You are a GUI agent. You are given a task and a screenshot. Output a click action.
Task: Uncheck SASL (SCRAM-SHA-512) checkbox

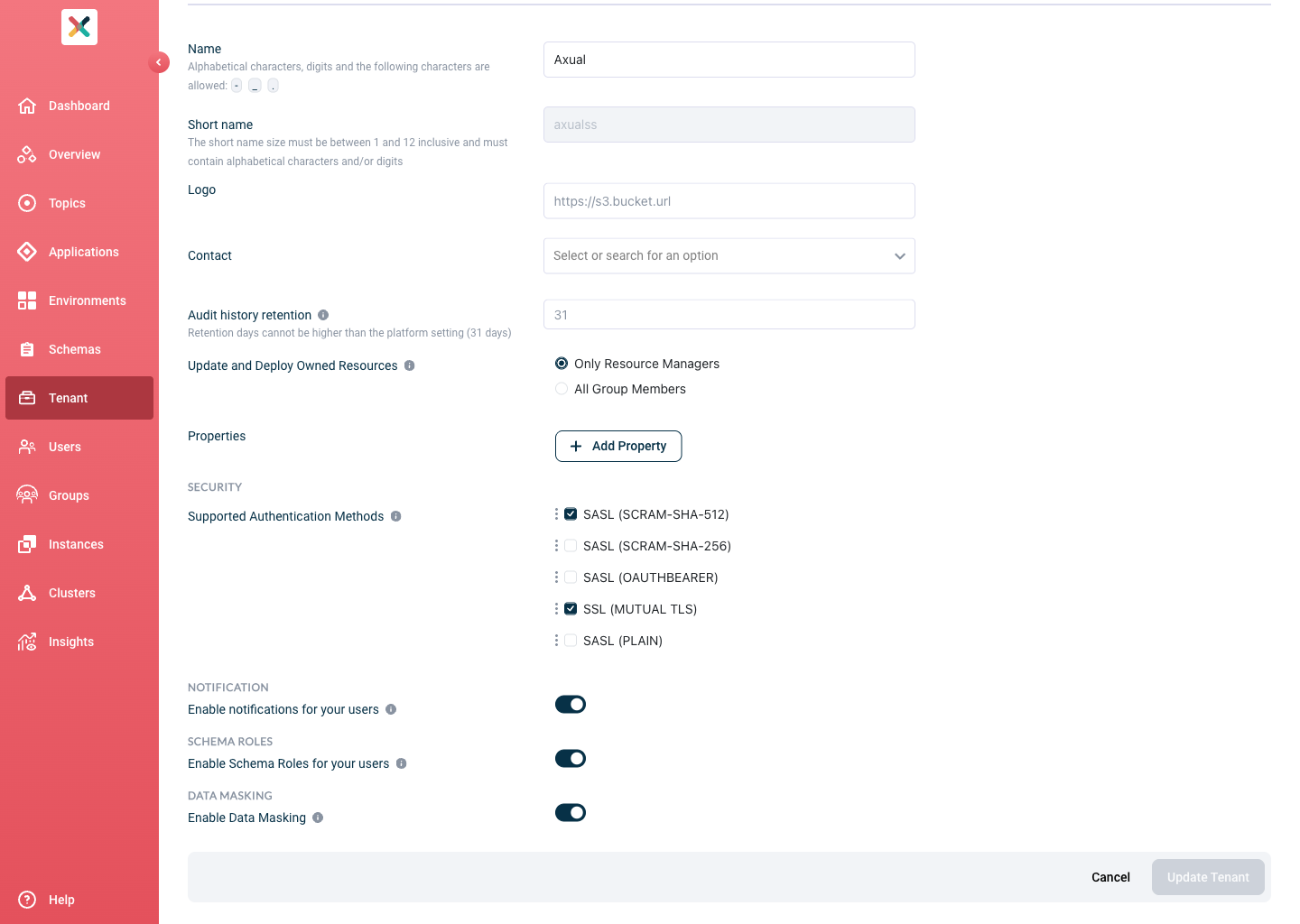pyautogui.click(x=571, y=514)
